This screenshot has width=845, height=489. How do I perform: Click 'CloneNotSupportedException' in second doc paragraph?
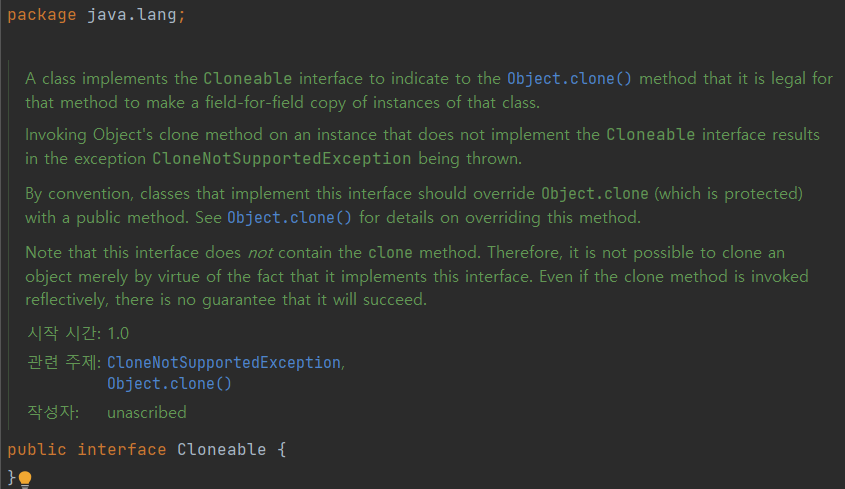(x=281, y=158)
